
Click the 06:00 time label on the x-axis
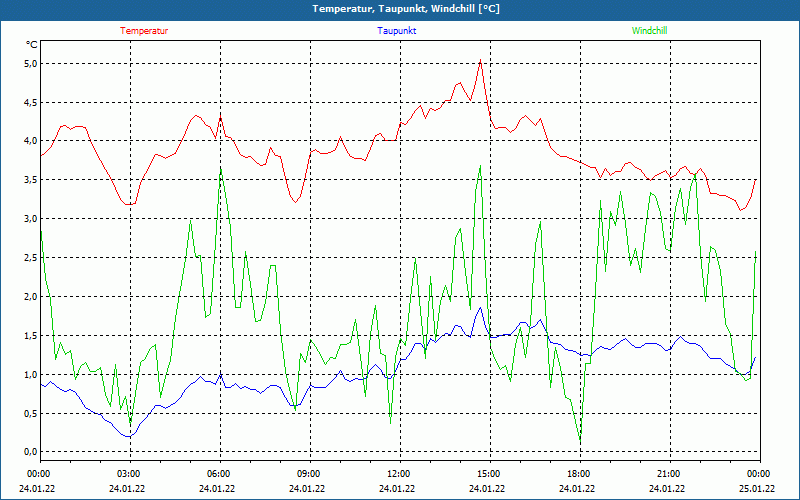coord(218,474)
